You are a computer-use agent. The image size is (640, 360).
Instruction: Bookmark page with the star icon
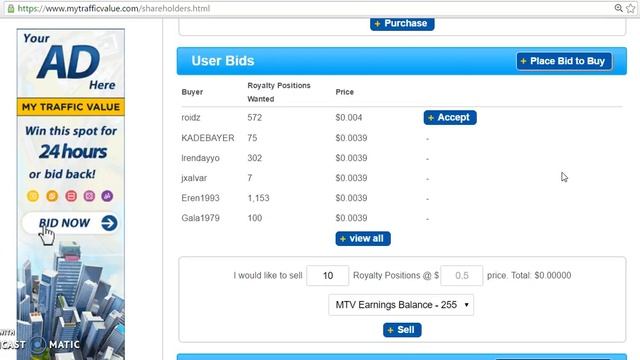click(631, 8)
